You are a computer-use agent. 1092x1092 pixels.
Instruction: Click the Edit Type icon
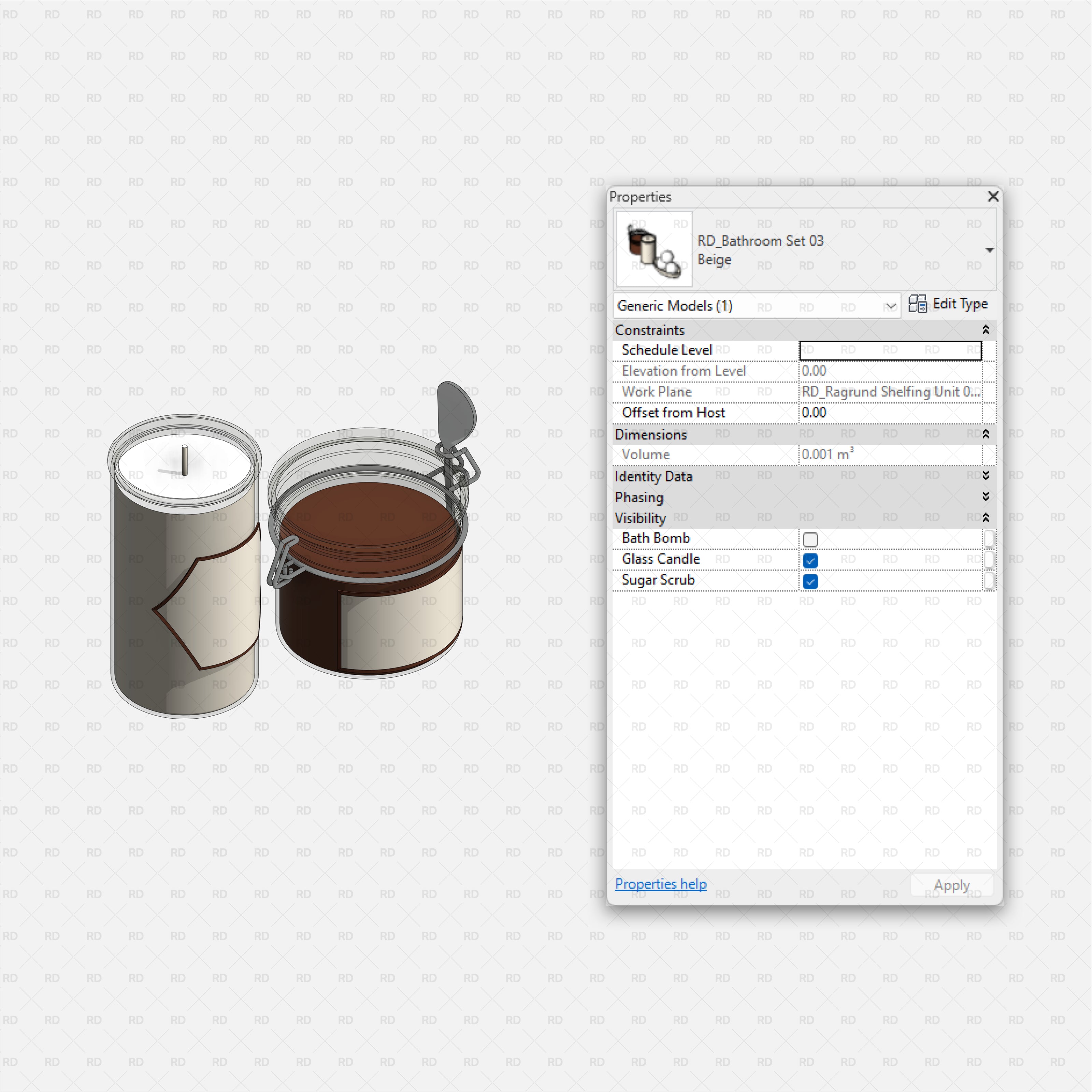(x=917, y=304)
